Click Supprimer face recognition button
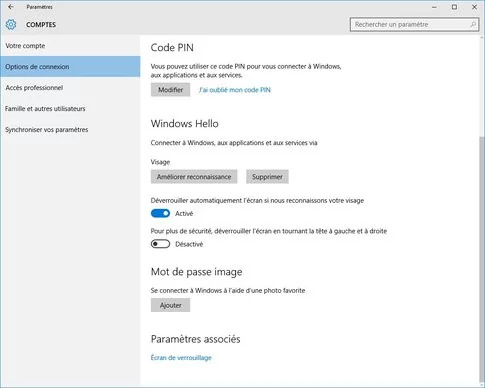The image size is (485, 388). click(267, 177)
